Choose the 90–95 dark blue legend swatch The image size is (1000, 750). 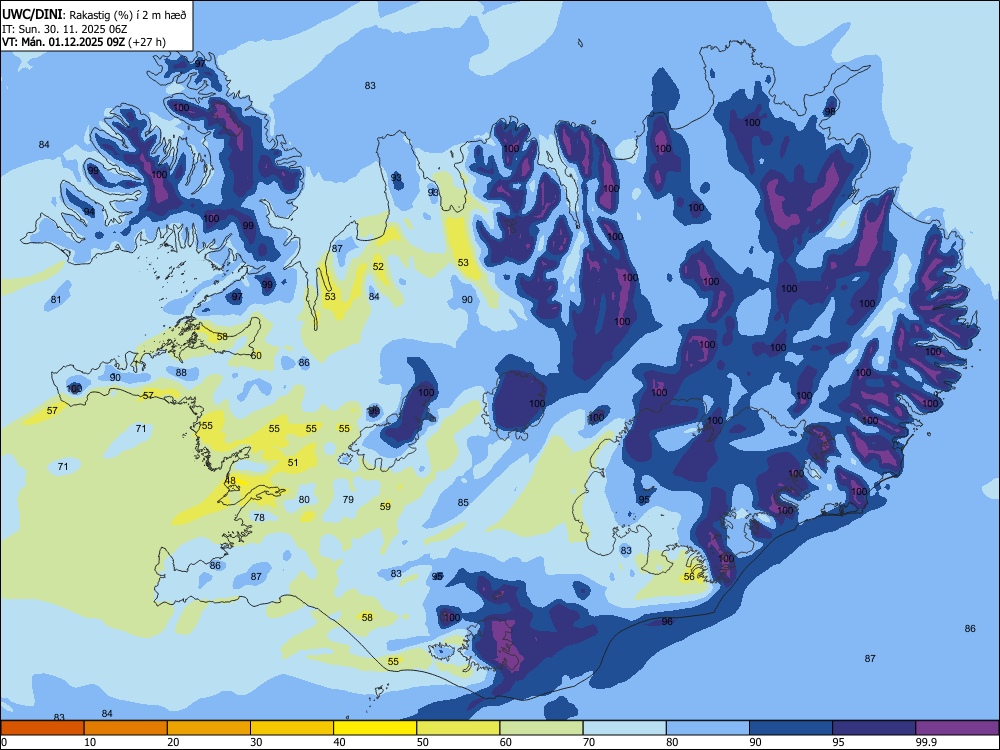(x=791, y=728)
